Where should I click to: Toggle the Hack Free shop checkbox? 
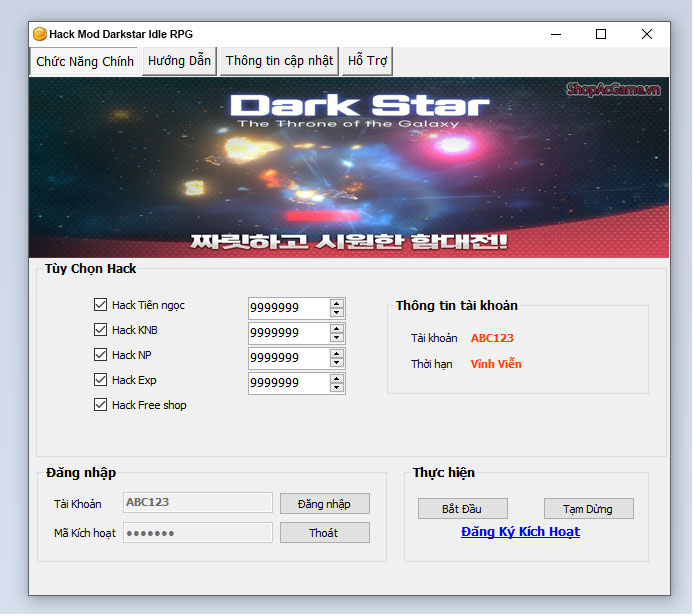tap(100, 405)
